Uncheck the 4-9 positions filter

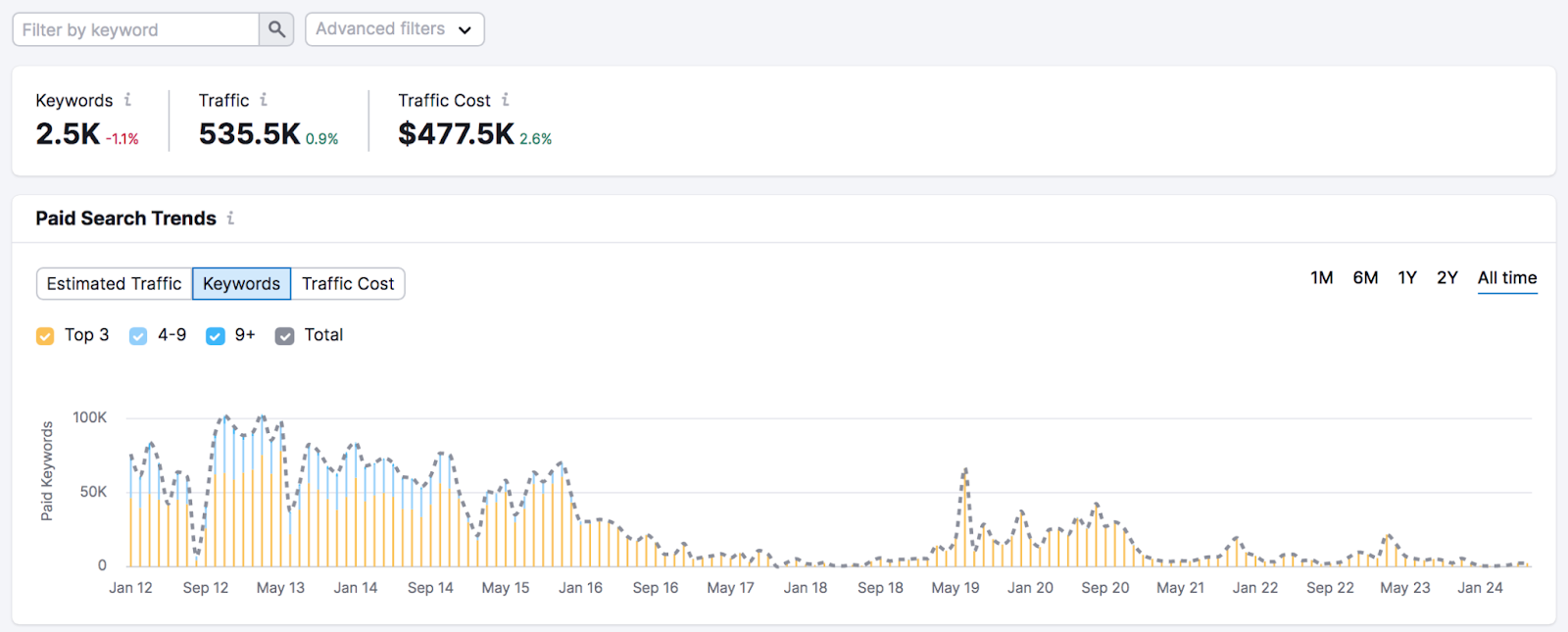tap(137, 335)
